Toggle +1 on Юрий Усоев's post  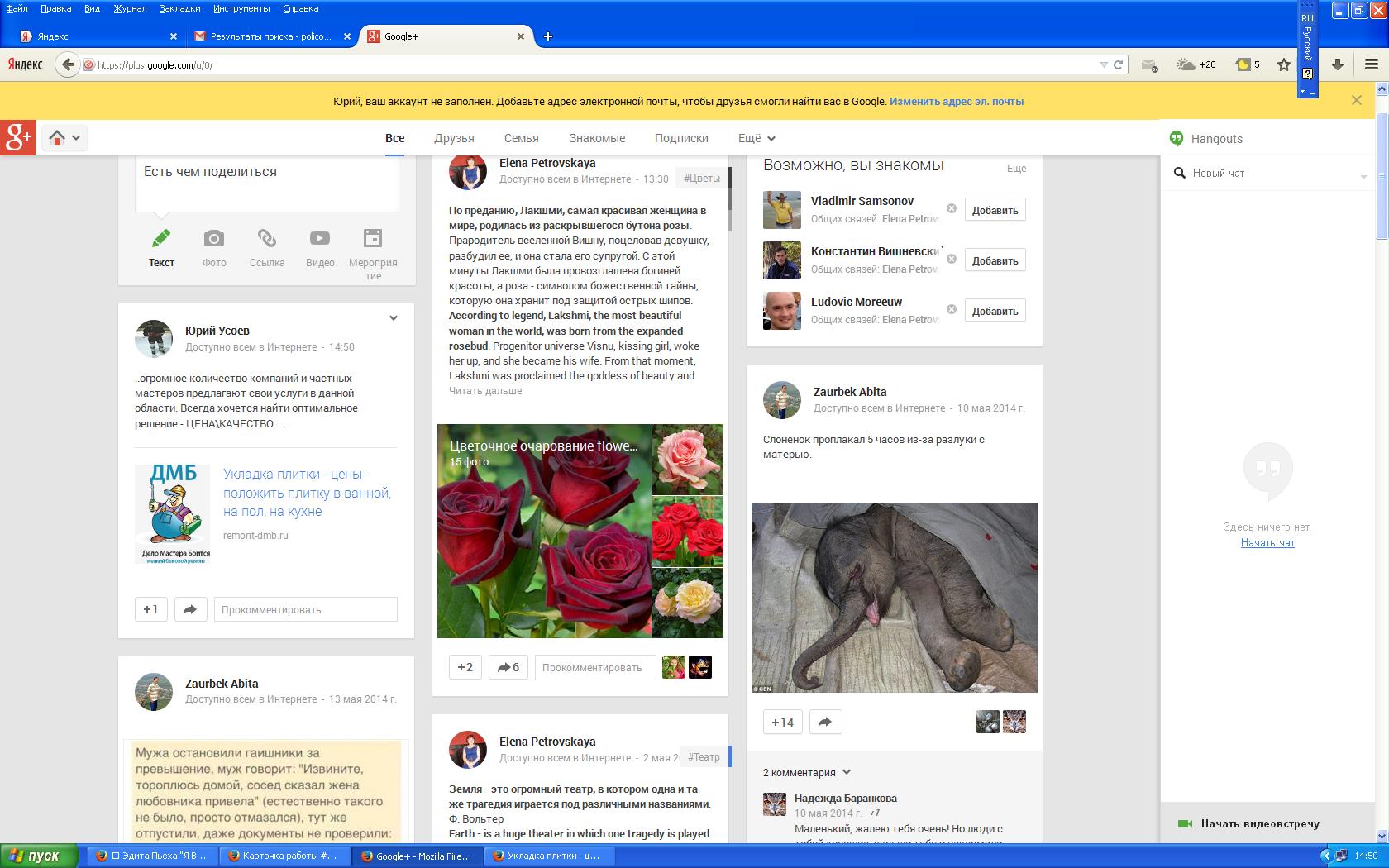pyautogui.click(x=150, y=609)
